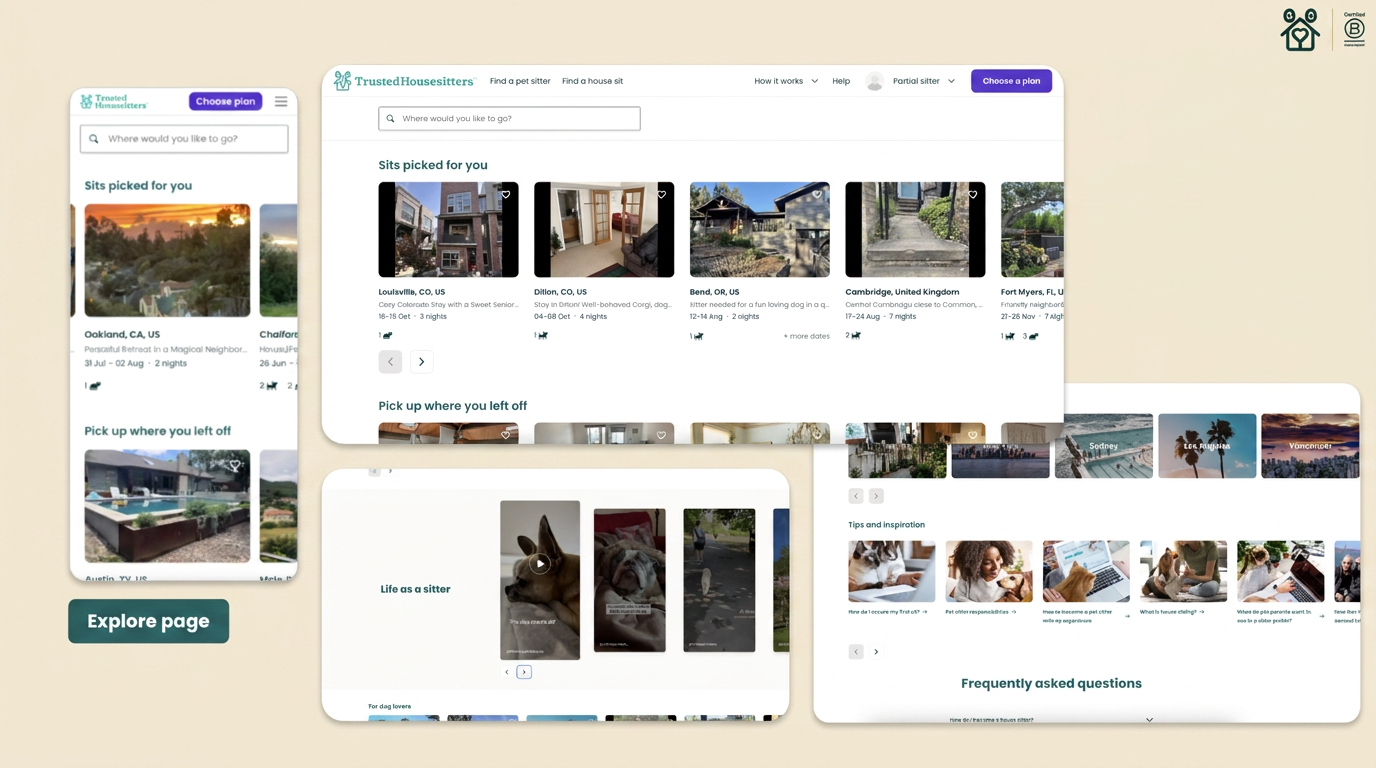Click the + more dates link on Bend listing
The width and height of the screenshot is (1376, 768).
click(x=806, y=336)
